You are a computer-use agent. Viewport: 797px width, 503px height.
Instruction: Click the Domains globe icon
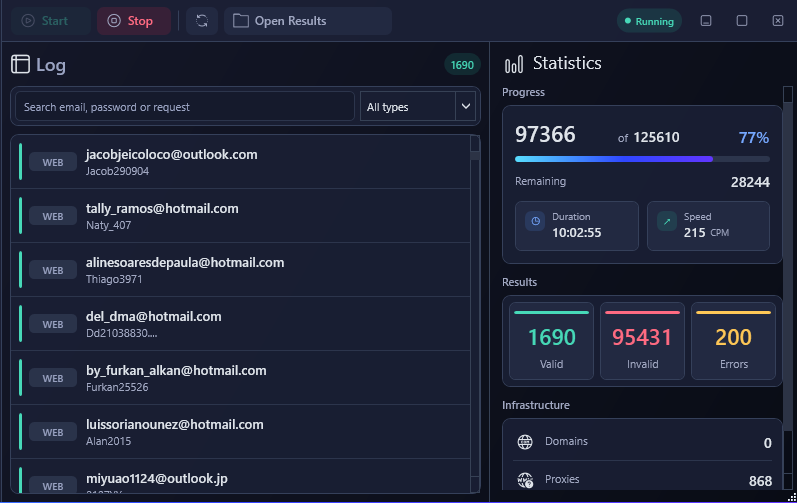pyautogui.click(x=525, y=442)
